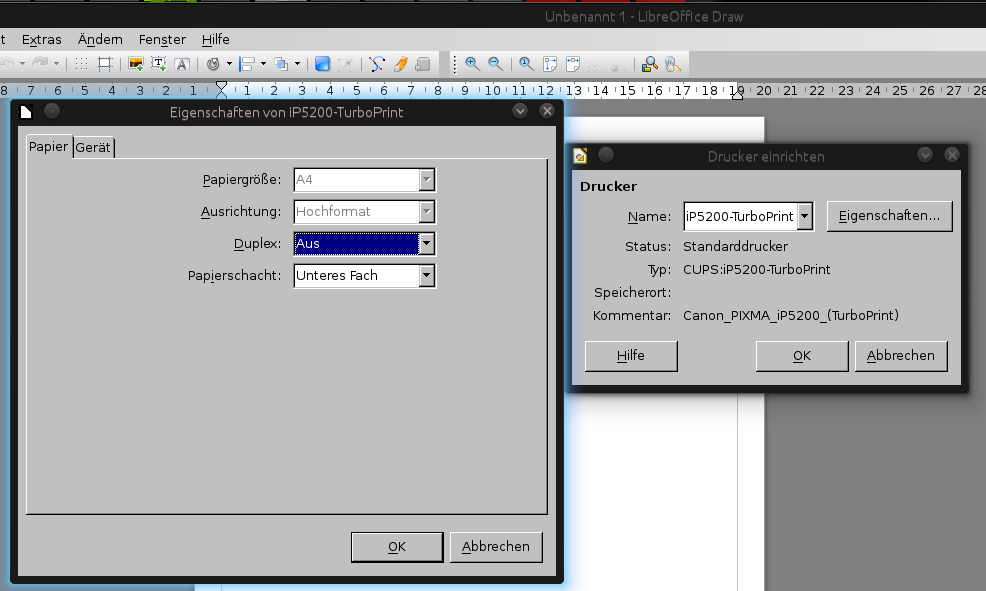
Task: Open the Duplex dropdown set to Aus
Action: tap(428, 243)
